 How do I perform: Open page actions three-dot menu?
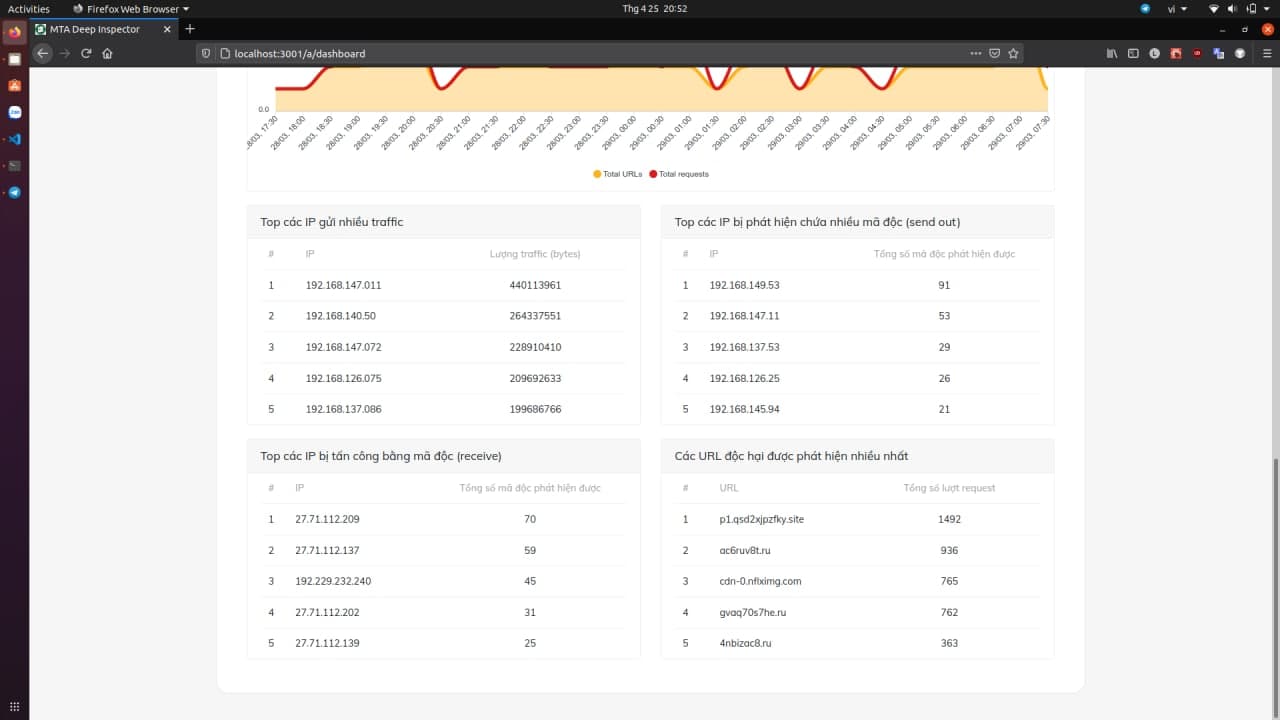[x=976, y=53]
